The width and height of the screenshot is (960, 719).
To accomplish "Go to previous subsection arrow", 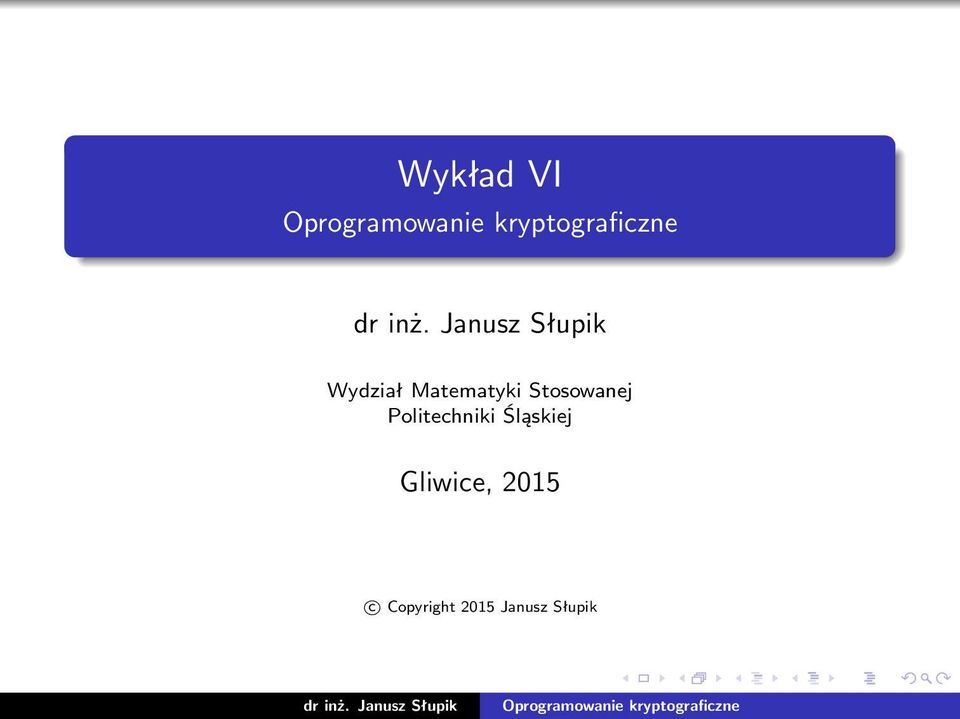I will 738,678.
